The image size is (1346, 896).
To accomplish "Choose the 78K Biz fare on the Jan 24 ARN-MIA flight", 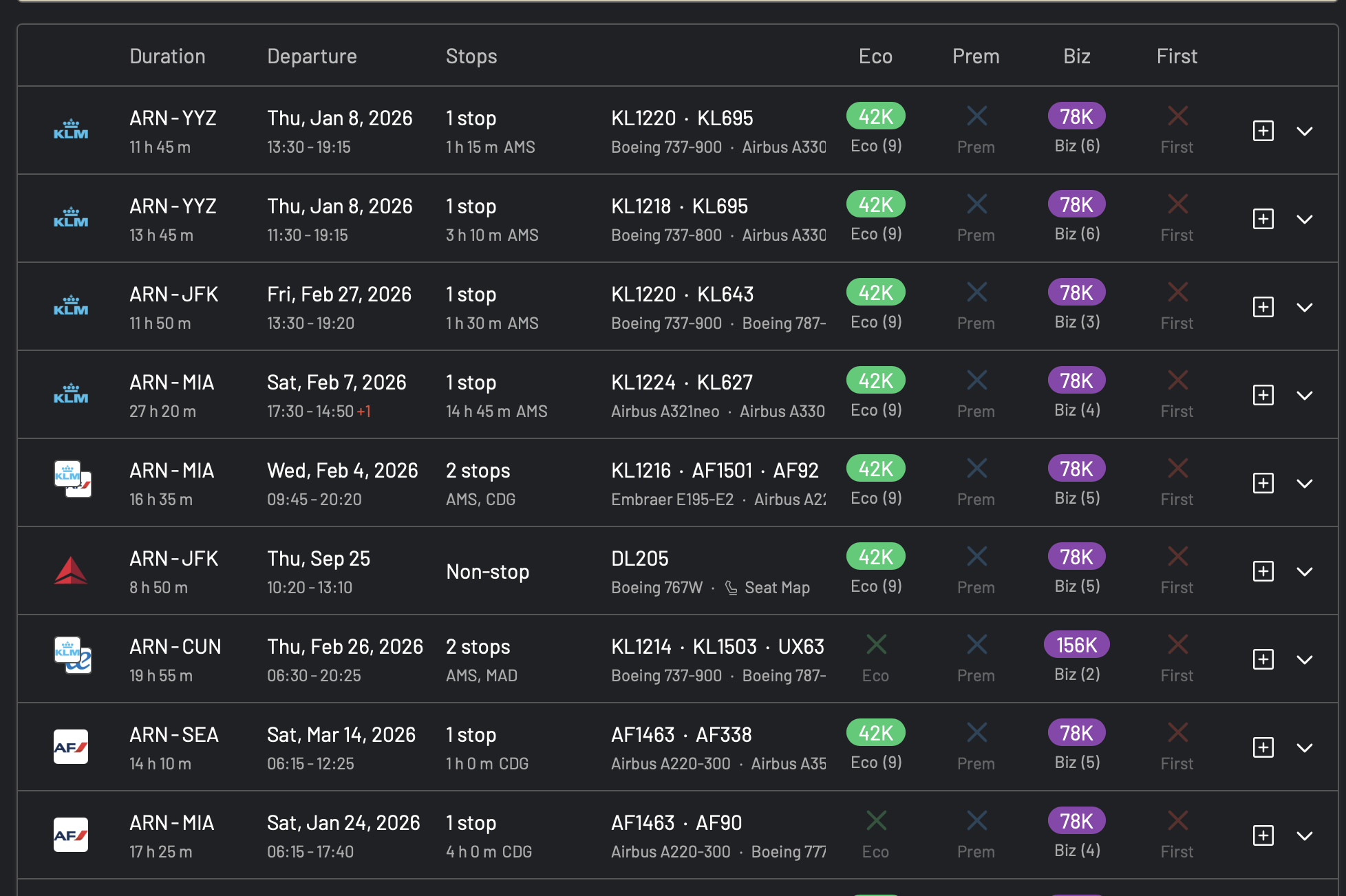I will (x=1076, y=821).
